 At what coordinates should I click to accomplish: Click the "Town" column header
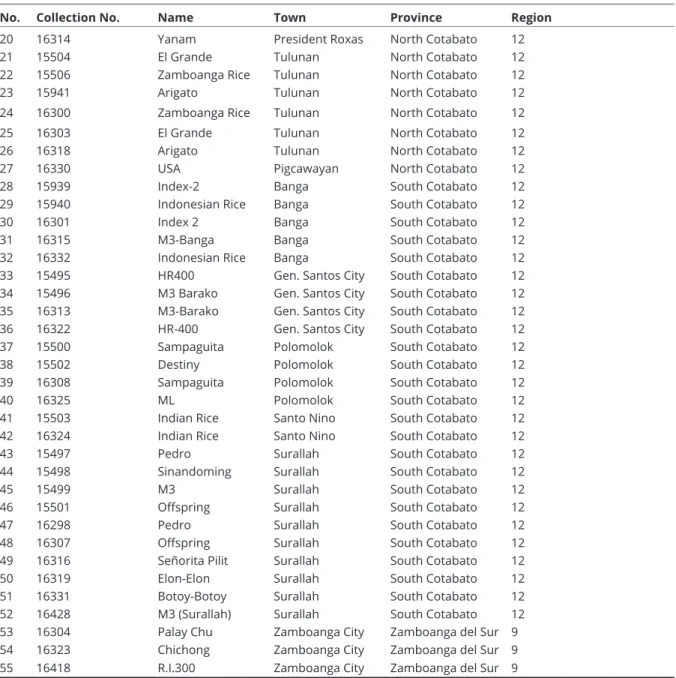click(x=290, y=17)
